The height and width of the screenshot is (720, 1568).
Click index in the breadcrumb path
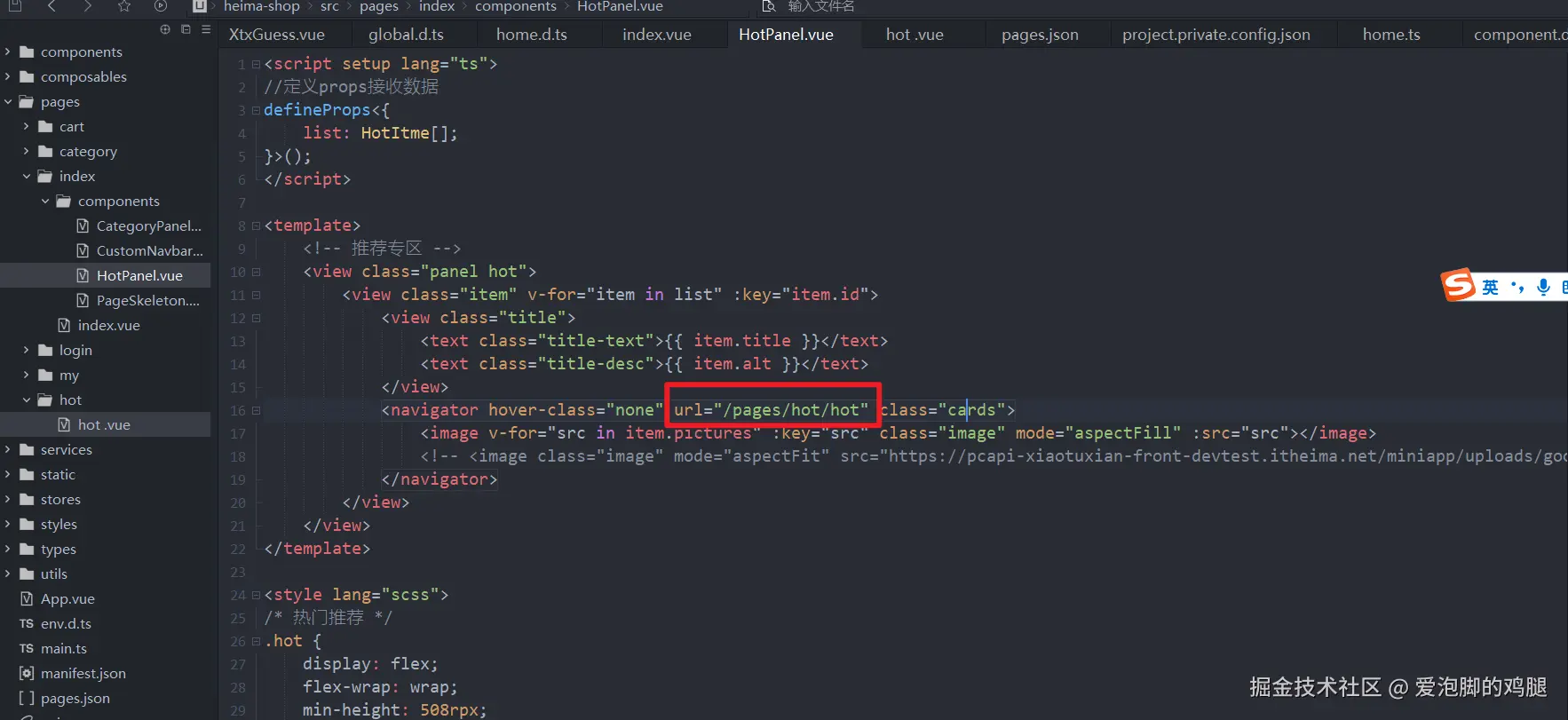click(x=437, y=6)
